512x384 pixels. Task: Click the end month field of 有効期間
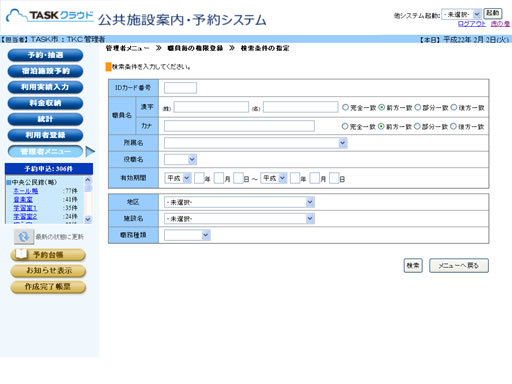pos(315,178)
